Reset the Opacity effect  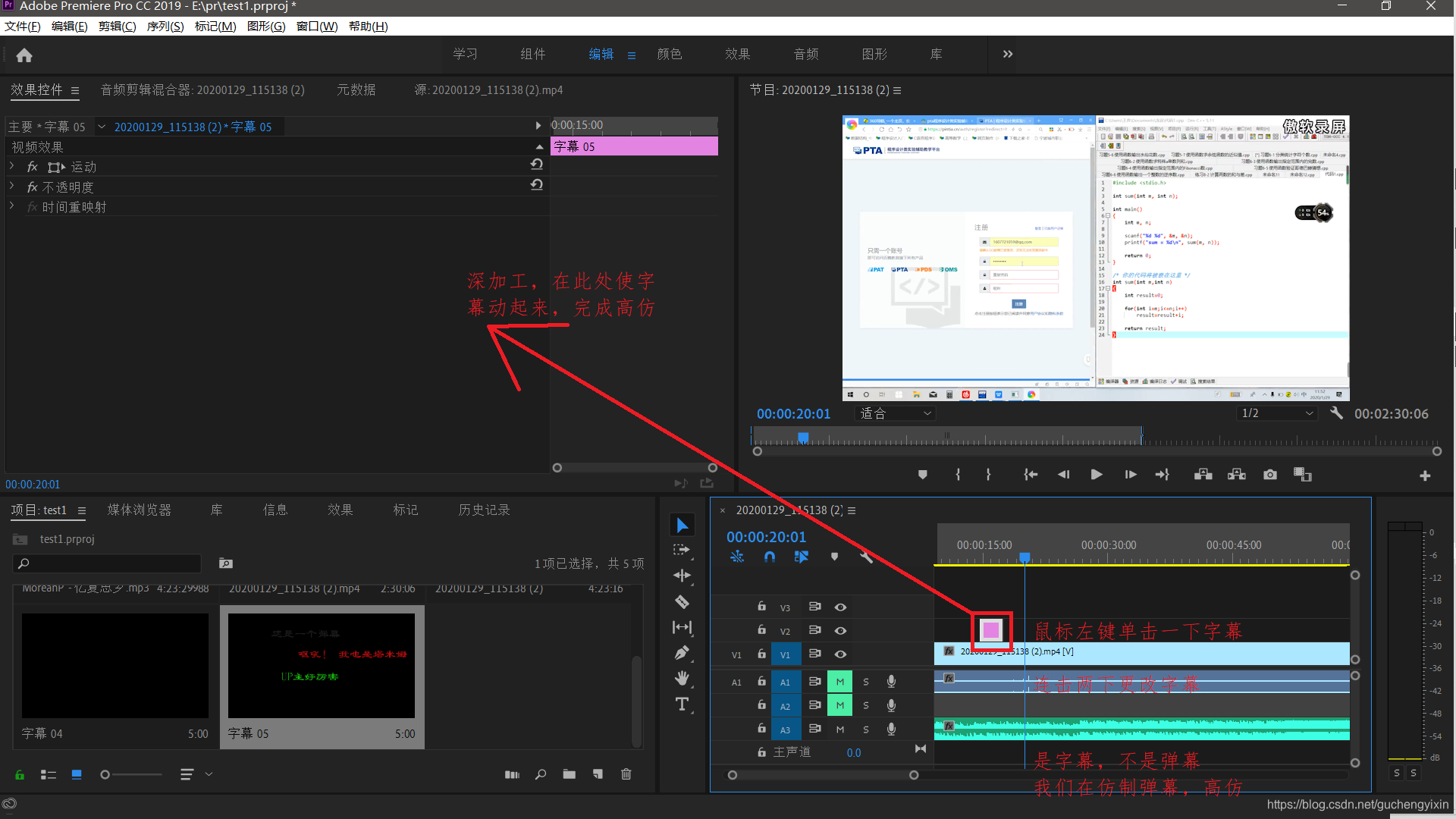coord(537,185)
